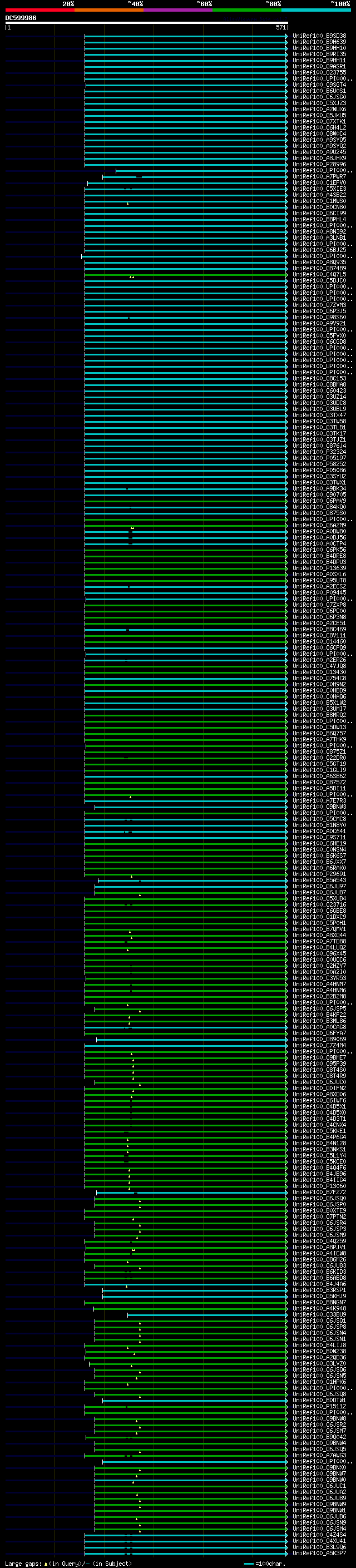356x1568 pixels.
Task: Click the green ~80% legend segment
Action: (247, 10)
